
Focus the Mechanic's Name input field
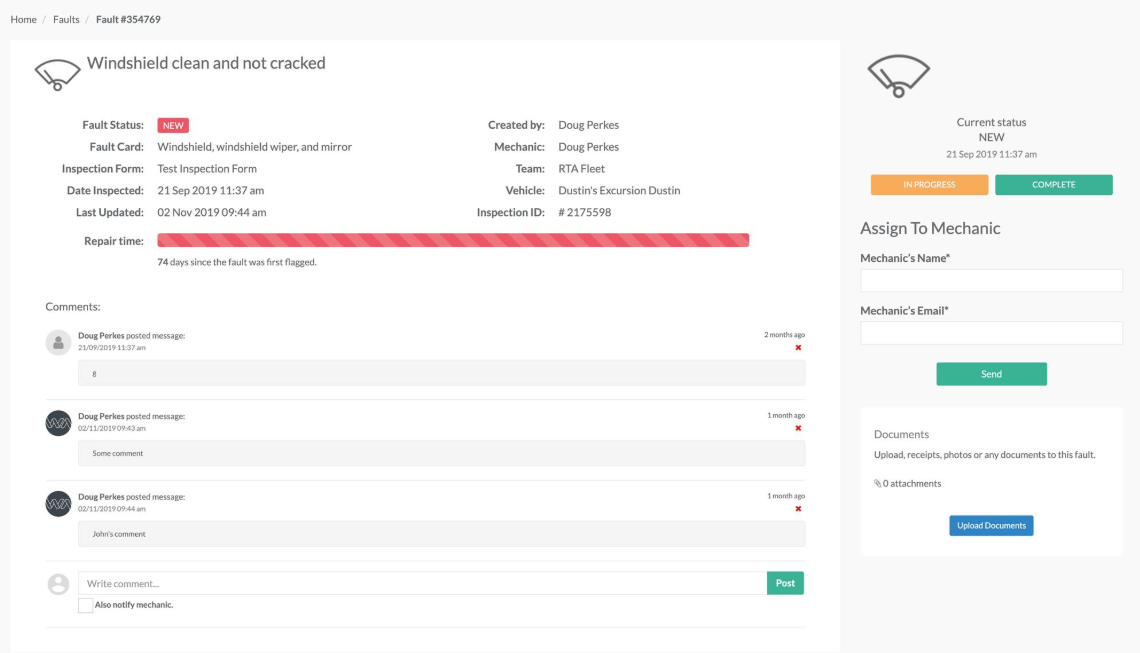(x=991, y=280)
